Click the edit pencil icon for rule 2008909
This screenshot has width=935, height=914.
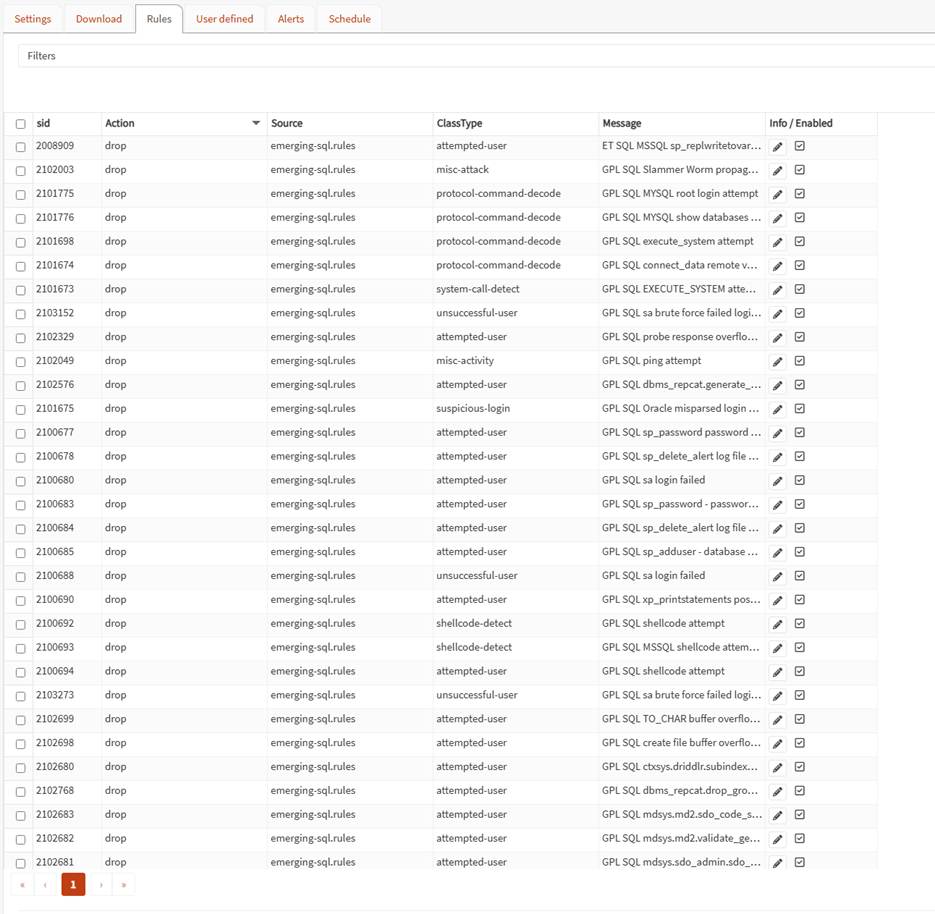click(x=778, y=146)
